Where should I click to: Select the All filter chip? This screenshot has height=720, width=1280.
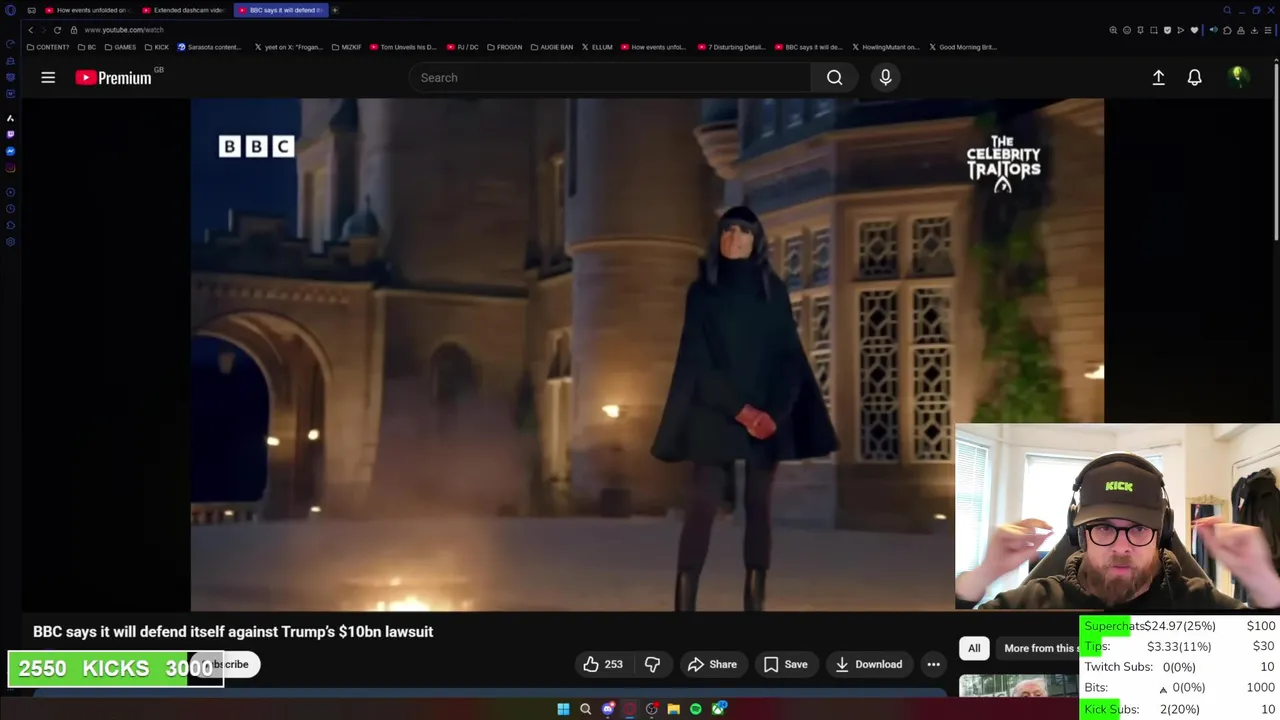974,648
